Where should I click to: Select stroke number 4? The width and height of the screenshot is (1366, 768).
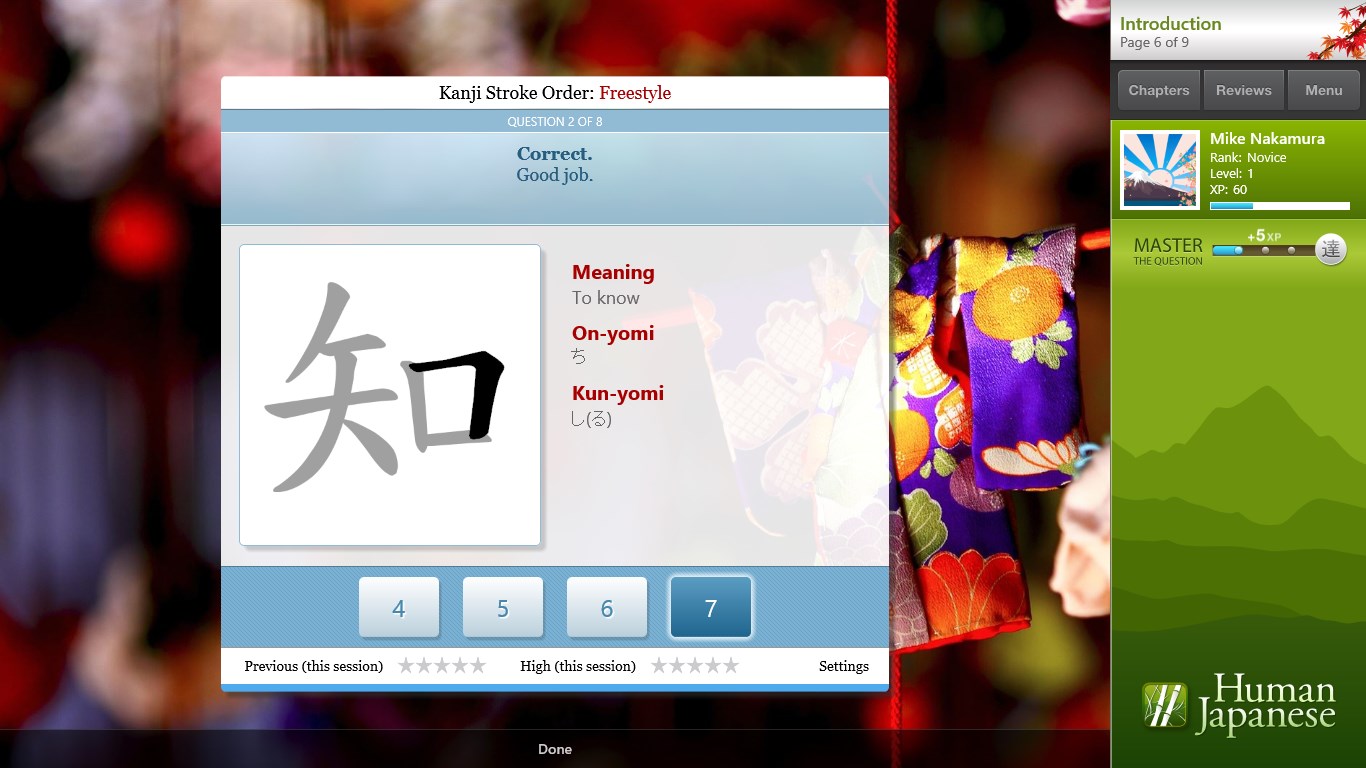(x=399, y=608)
